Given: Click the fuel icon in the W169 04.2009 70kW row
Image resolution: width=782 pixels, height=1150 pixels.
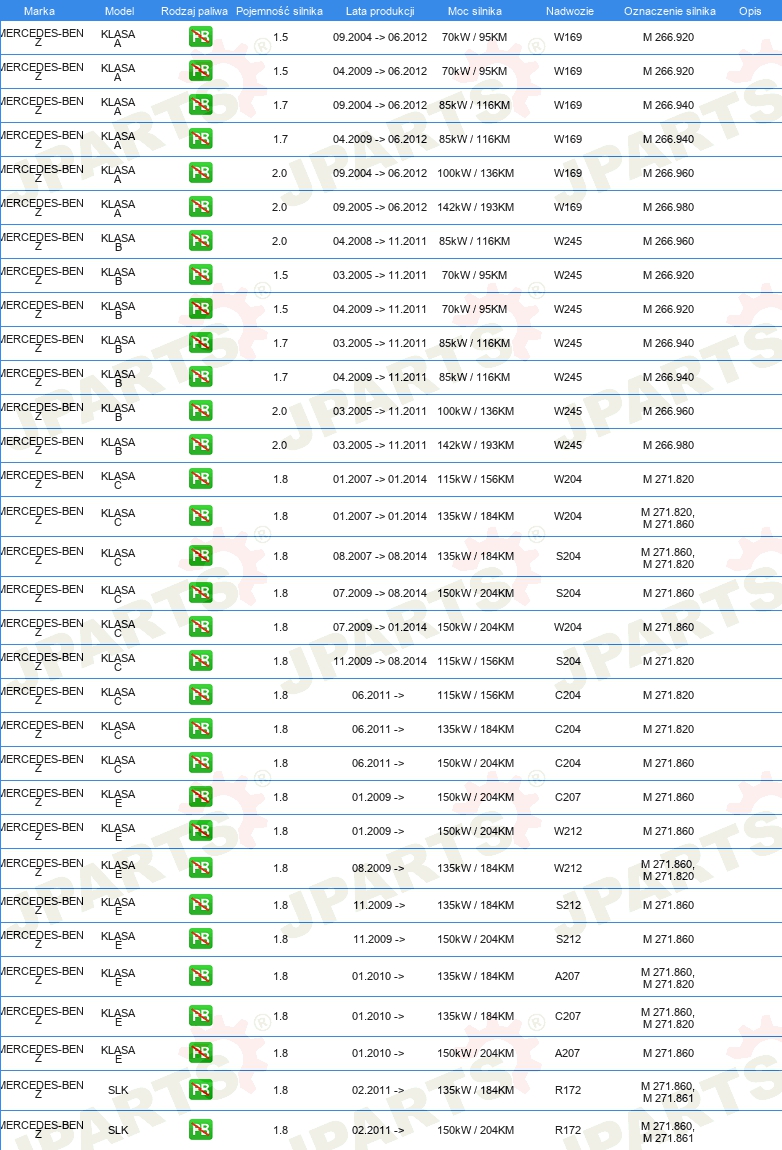Looking at the screenshot, I should point(200,70).
